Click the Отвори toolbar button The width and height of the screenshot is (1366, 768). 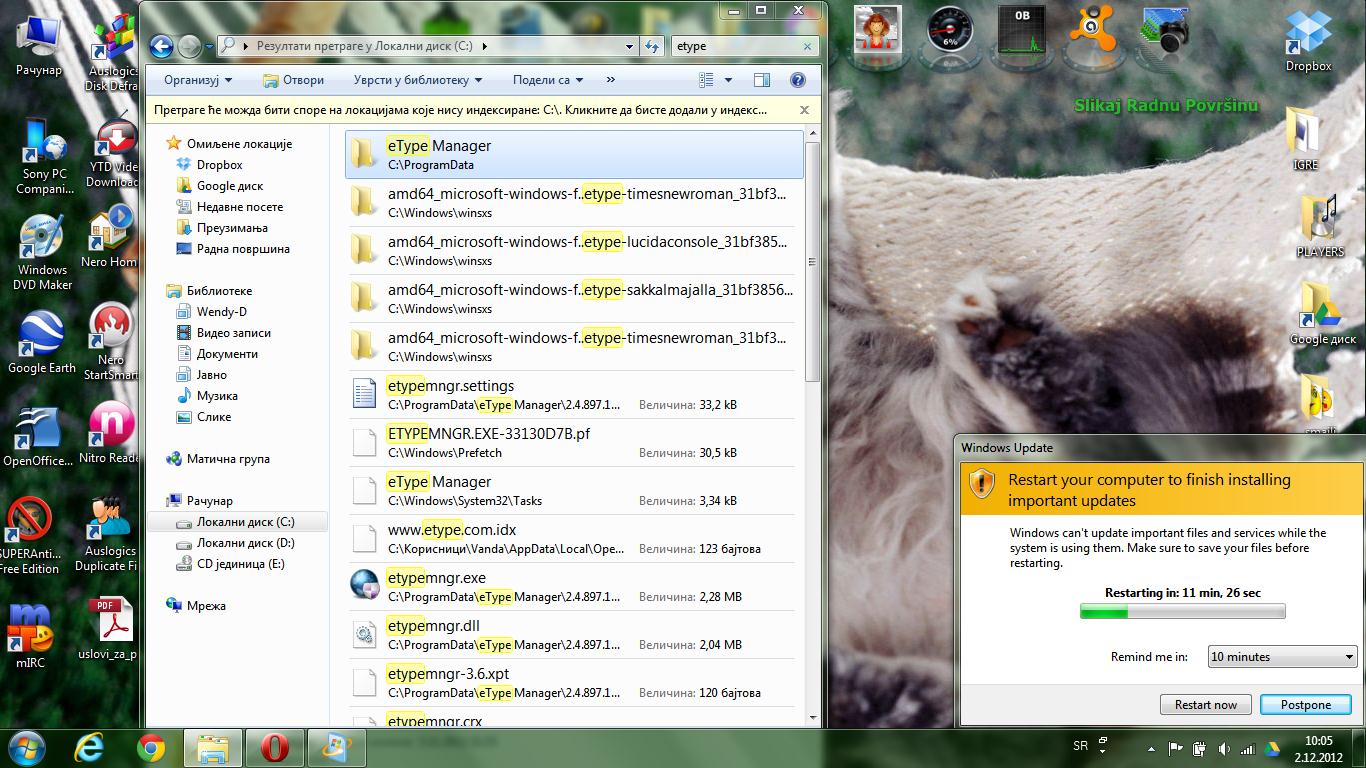click(x=293, y=80)
